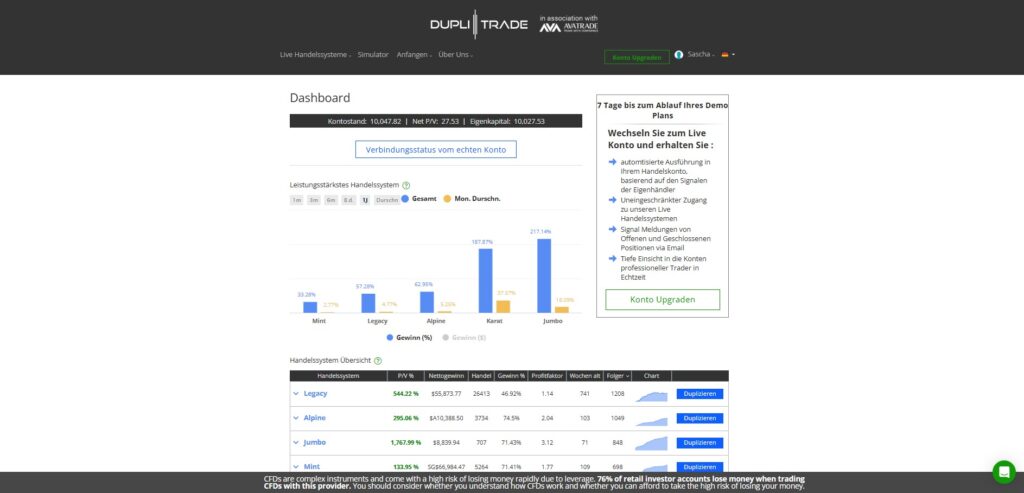Expand the Jumbo row chevron
This screenshot has height=493, width=1024.
296,443
